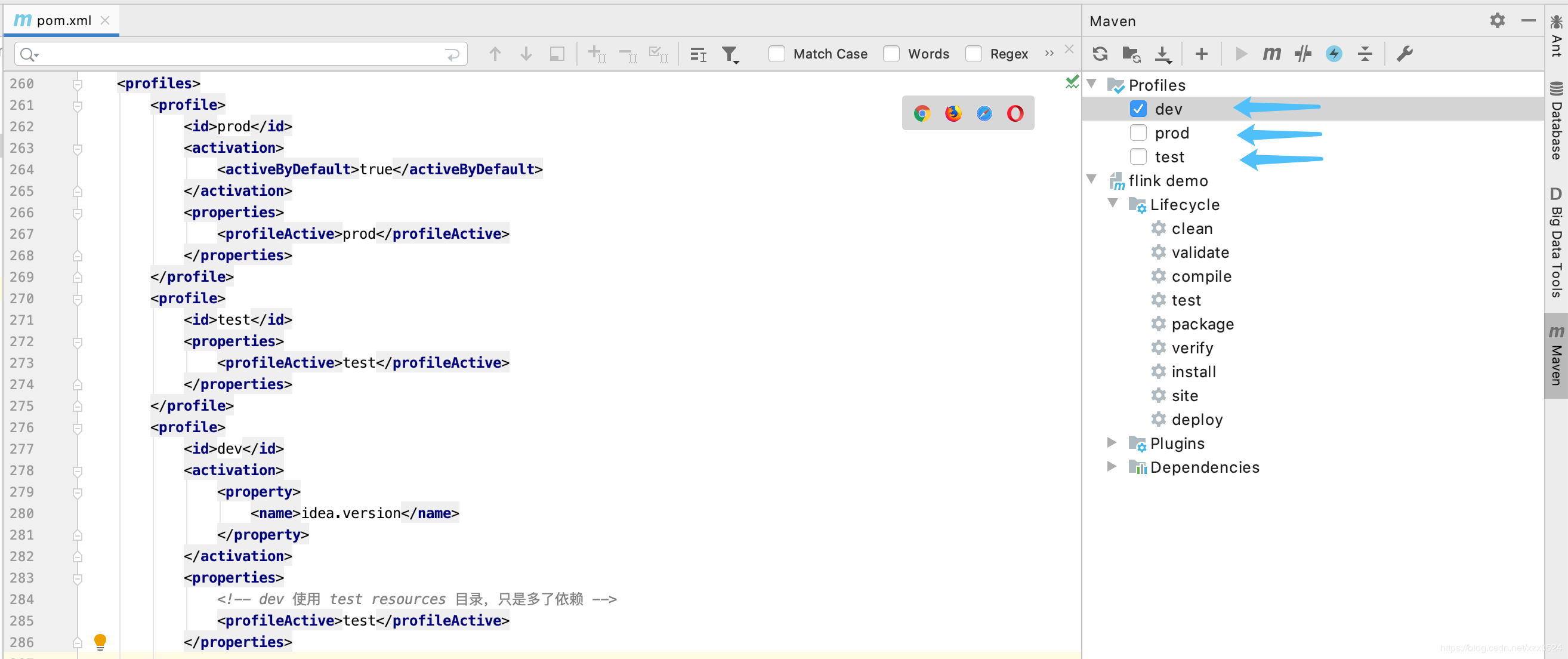Enable the Regex search option

[x=973, y=54]
